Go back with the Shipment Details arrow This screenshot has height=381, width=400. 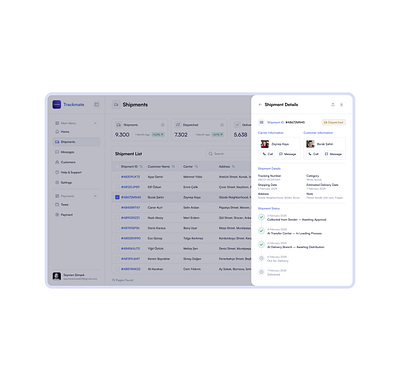coord(260,105)
